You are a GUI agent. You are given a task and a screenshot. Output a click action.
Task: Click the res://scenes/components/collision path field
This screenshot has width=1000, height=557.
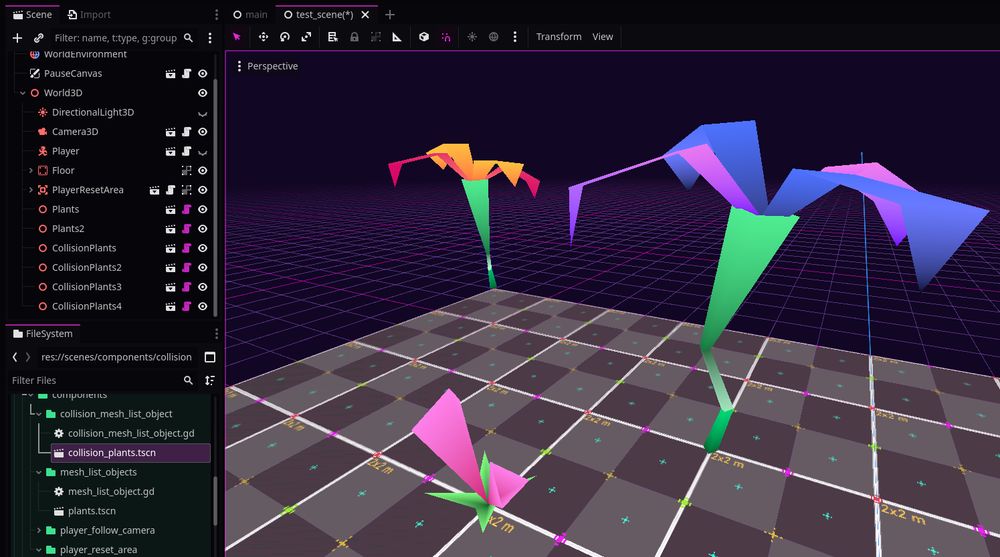tap(117, 357)
